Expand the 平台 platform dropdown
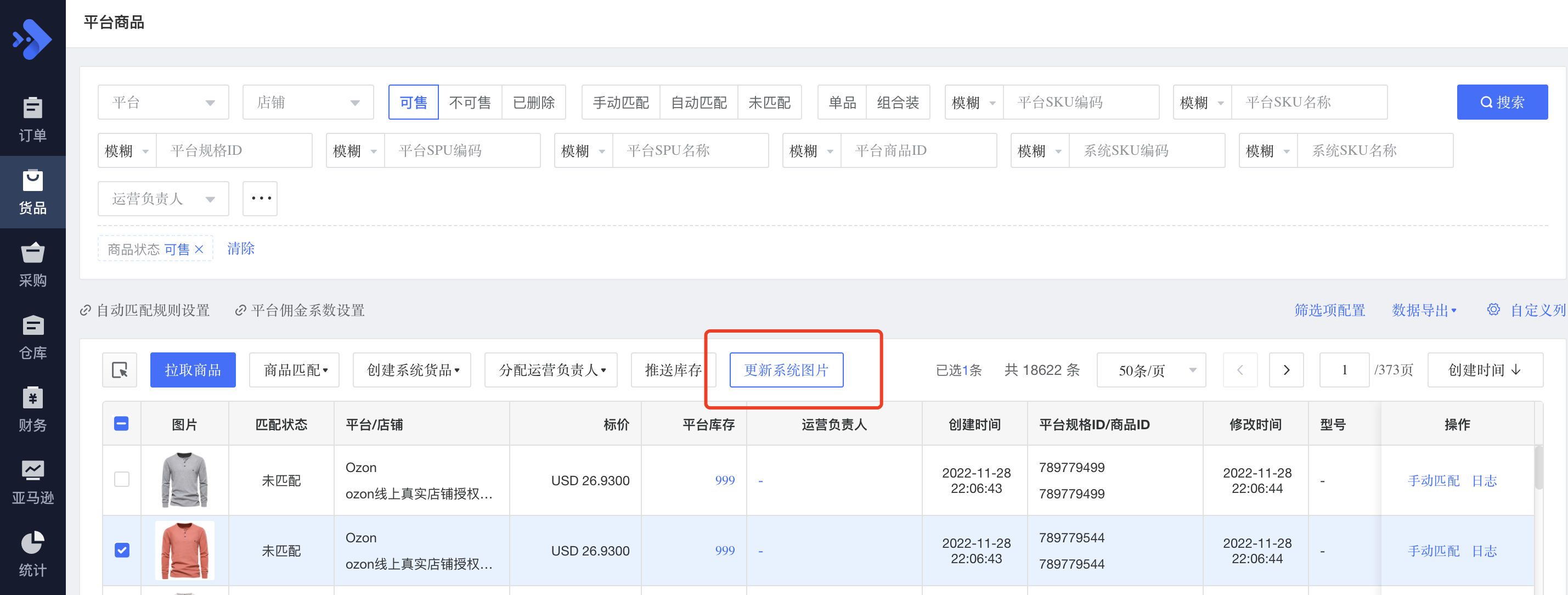1568x595 pixels. coord(163,102)
